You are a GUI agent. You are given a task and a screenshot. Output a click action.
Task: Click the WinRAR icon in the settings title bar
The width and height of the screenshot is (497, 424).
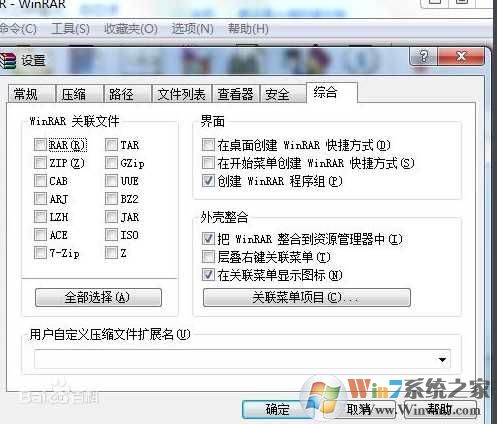tap(7, 61)
